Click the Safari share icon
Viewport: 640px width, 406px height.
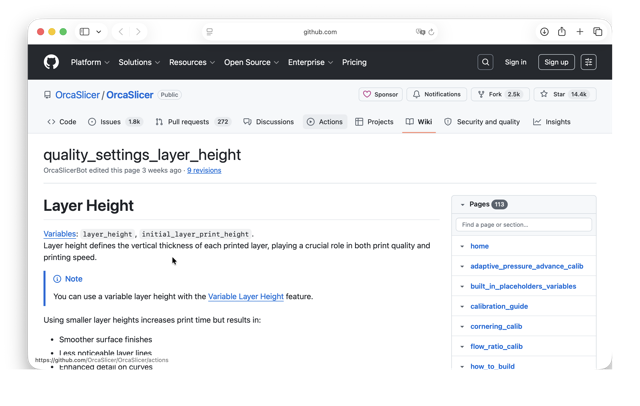point(562,31)
